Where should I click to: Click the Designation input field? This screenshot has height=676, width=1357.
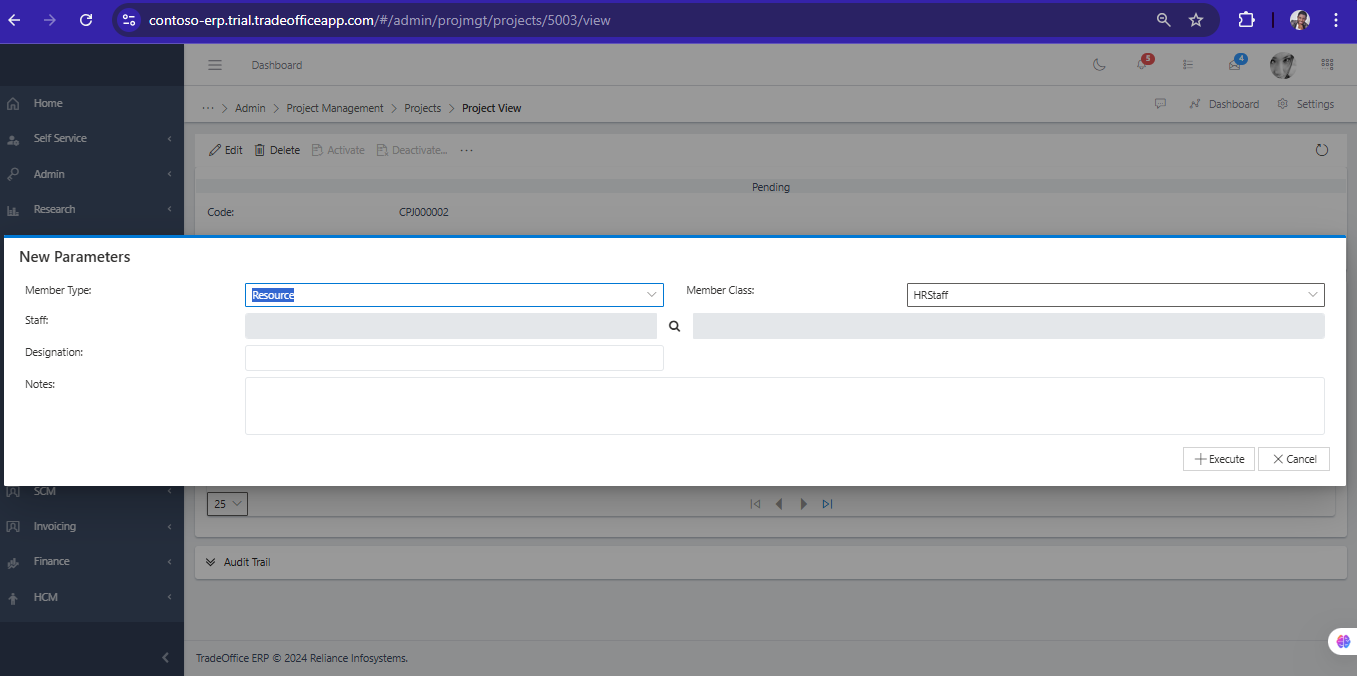[453, 358]
